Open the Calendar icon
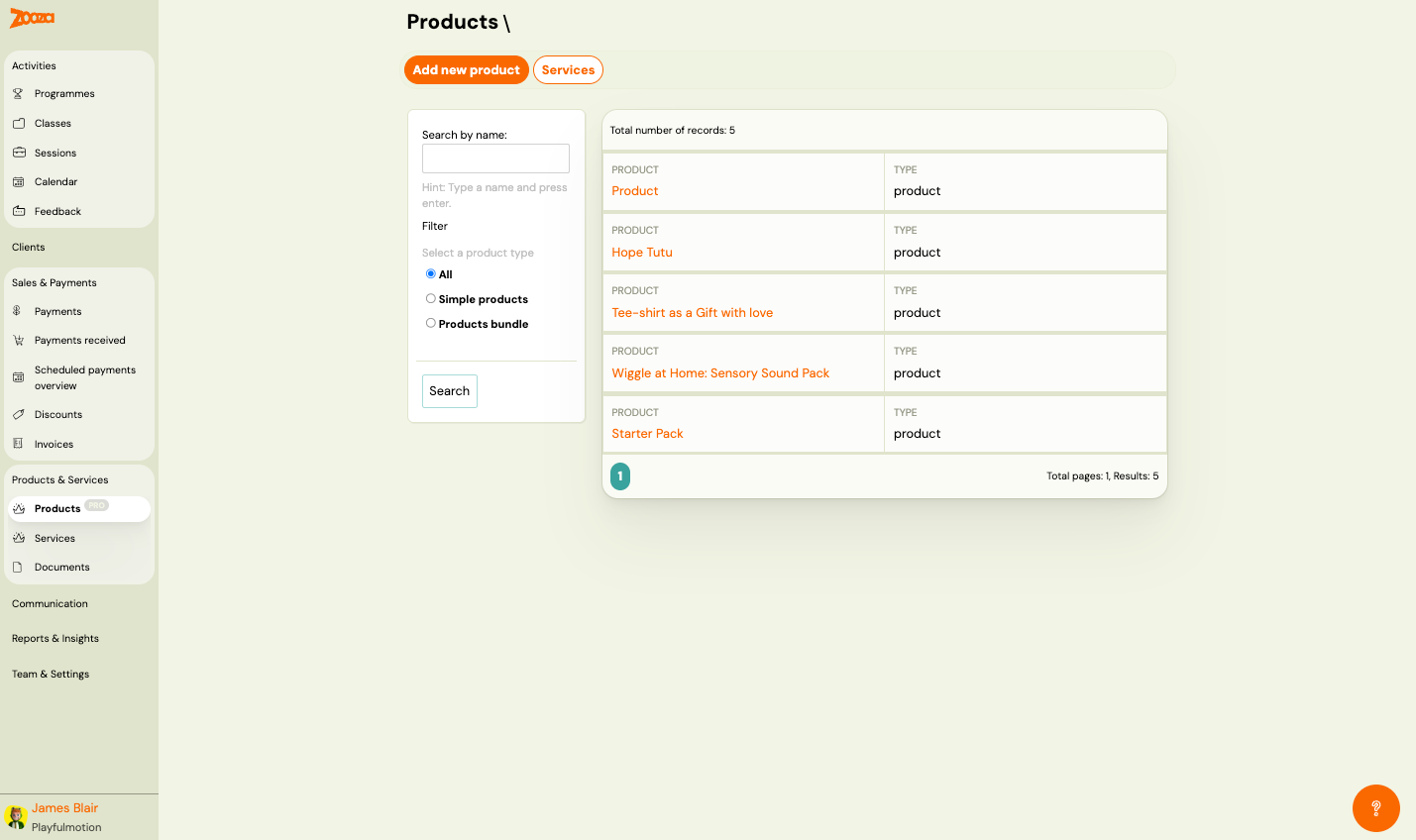This screenshot has width=1416, height=840. click(x=19, y=181)
